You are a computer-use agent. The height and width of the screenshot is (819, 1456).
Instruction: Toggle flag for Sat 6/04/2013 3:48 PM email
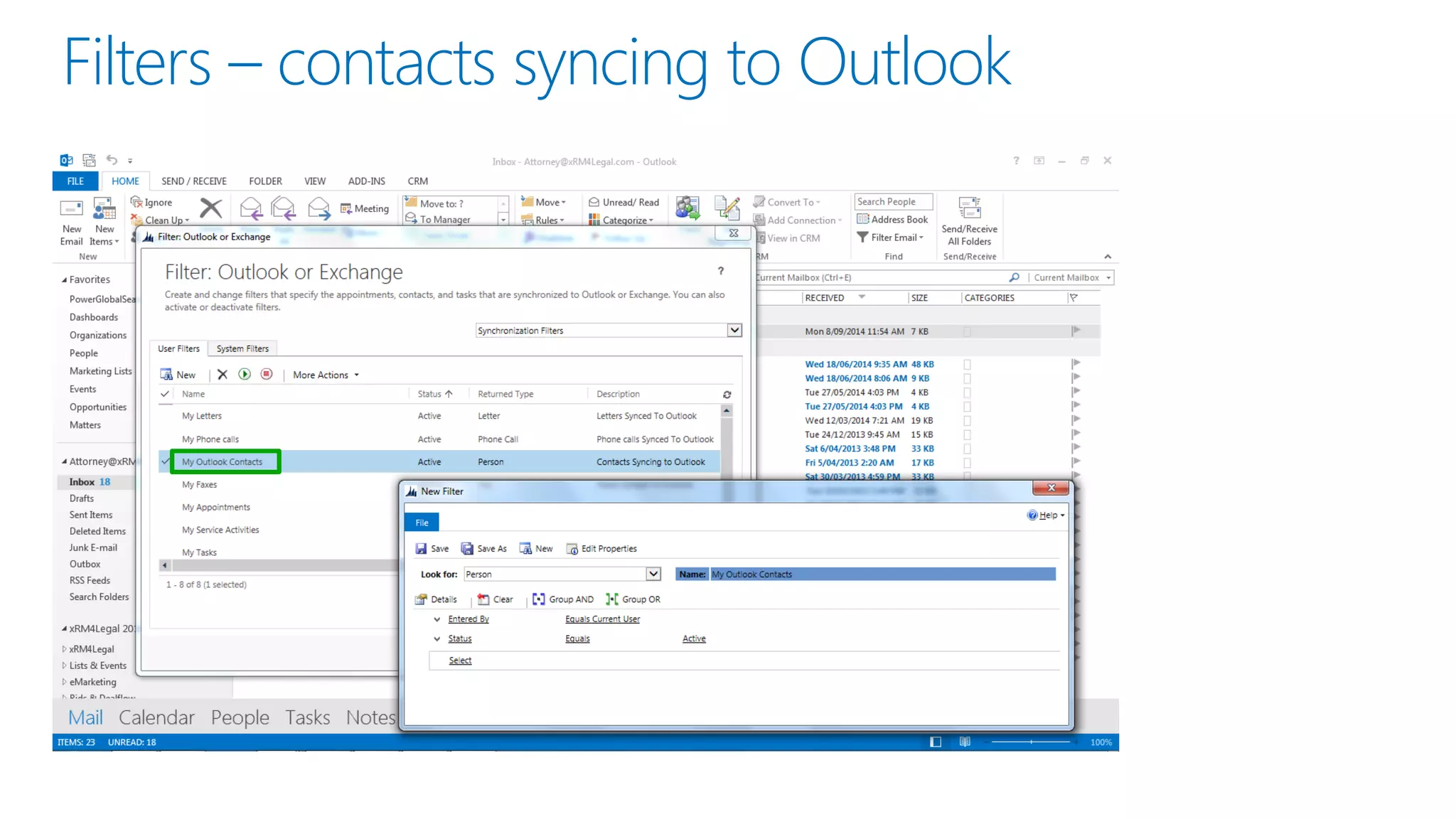(x=1076, y=449)
